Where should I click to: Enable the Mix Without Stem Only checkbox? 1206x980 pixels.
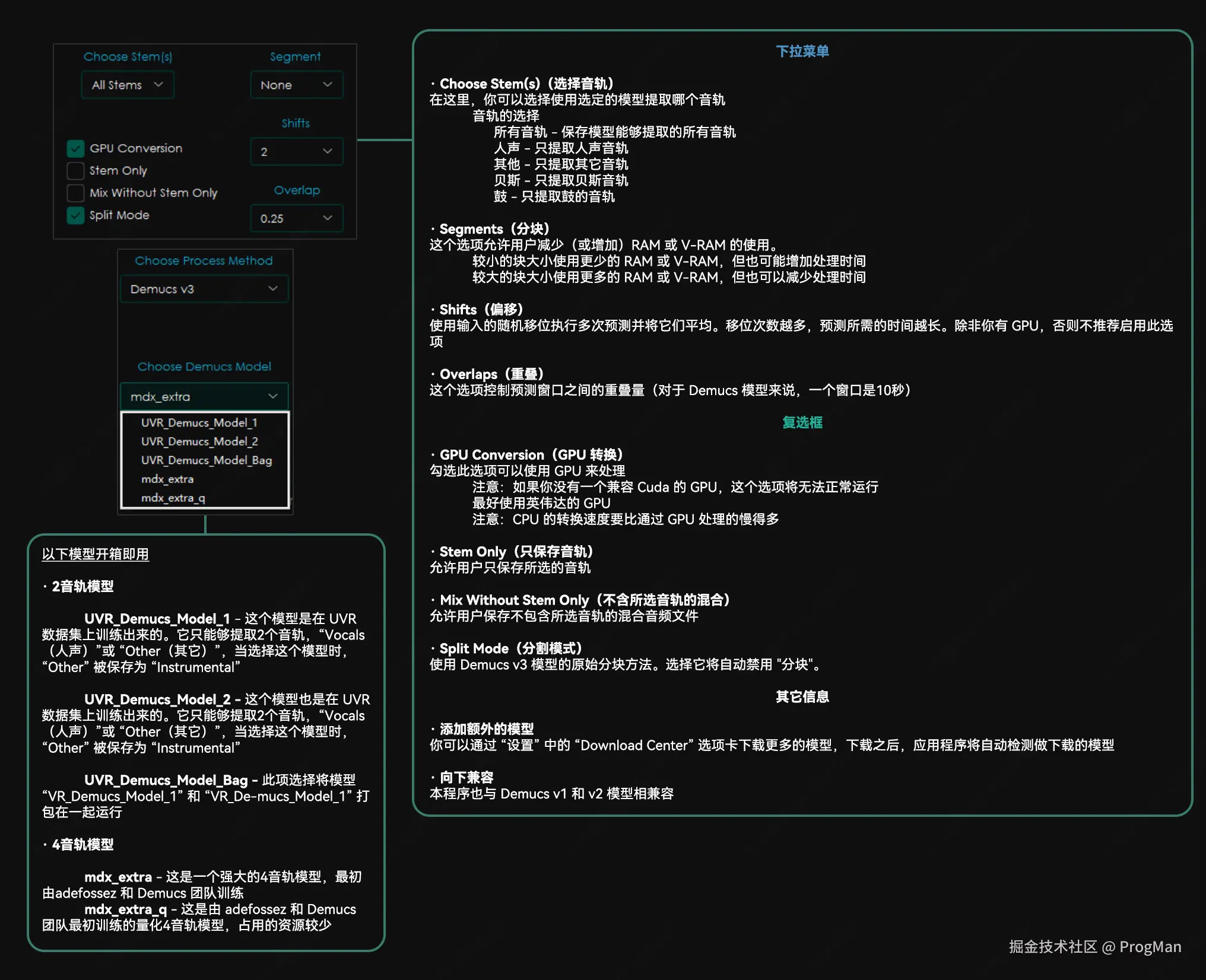point(75,192)
